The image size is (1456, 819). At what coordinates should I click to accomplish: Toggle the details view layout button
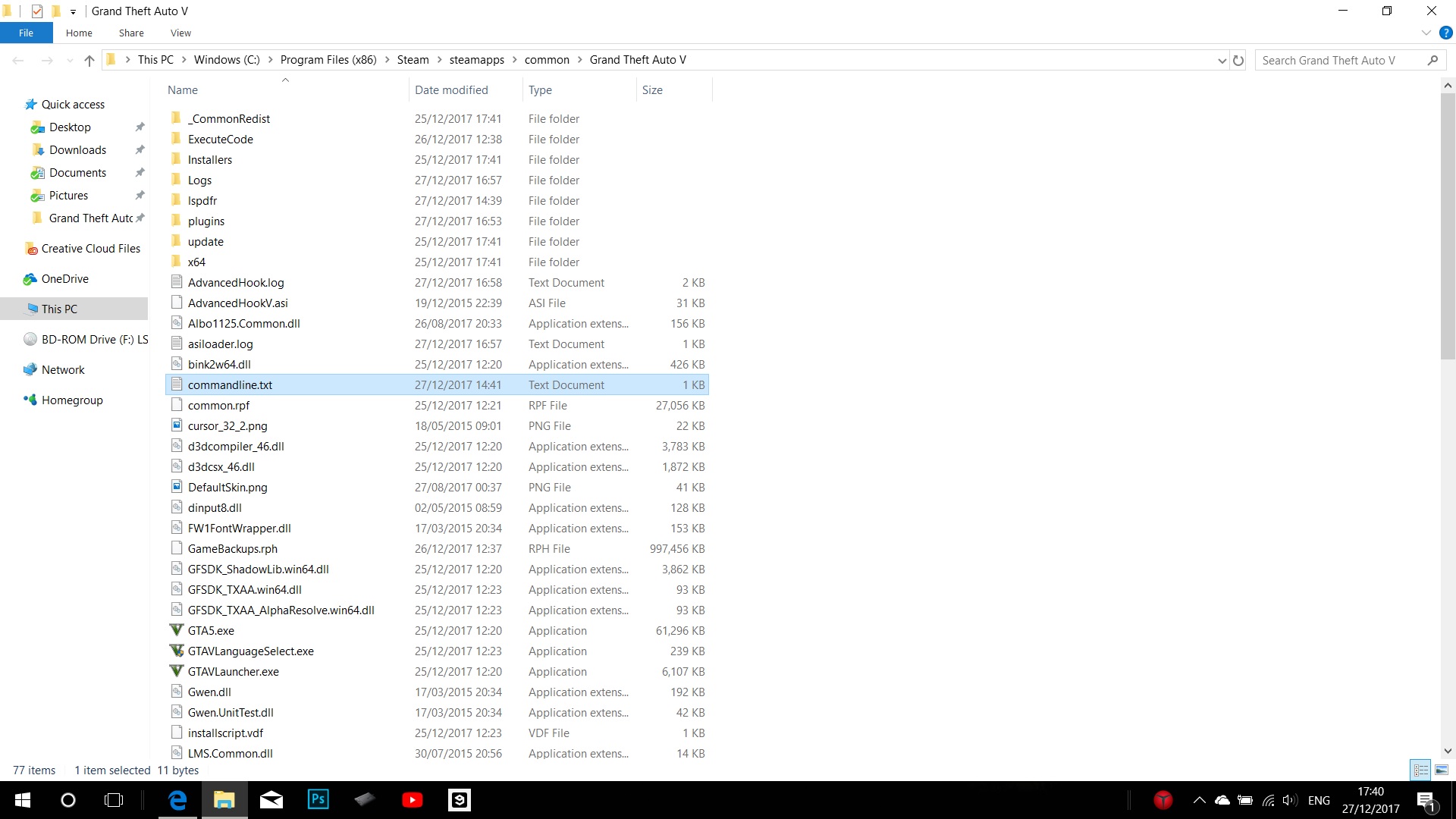tap(1420, 770)
